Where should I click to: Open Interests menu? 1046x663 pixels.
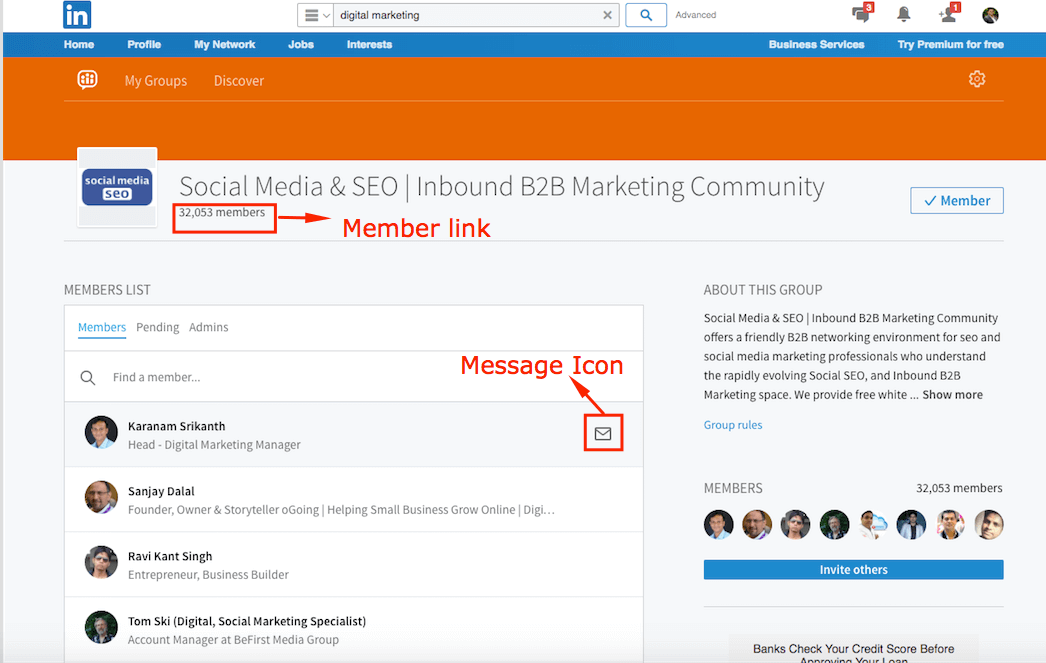click(x=370, y=45)
